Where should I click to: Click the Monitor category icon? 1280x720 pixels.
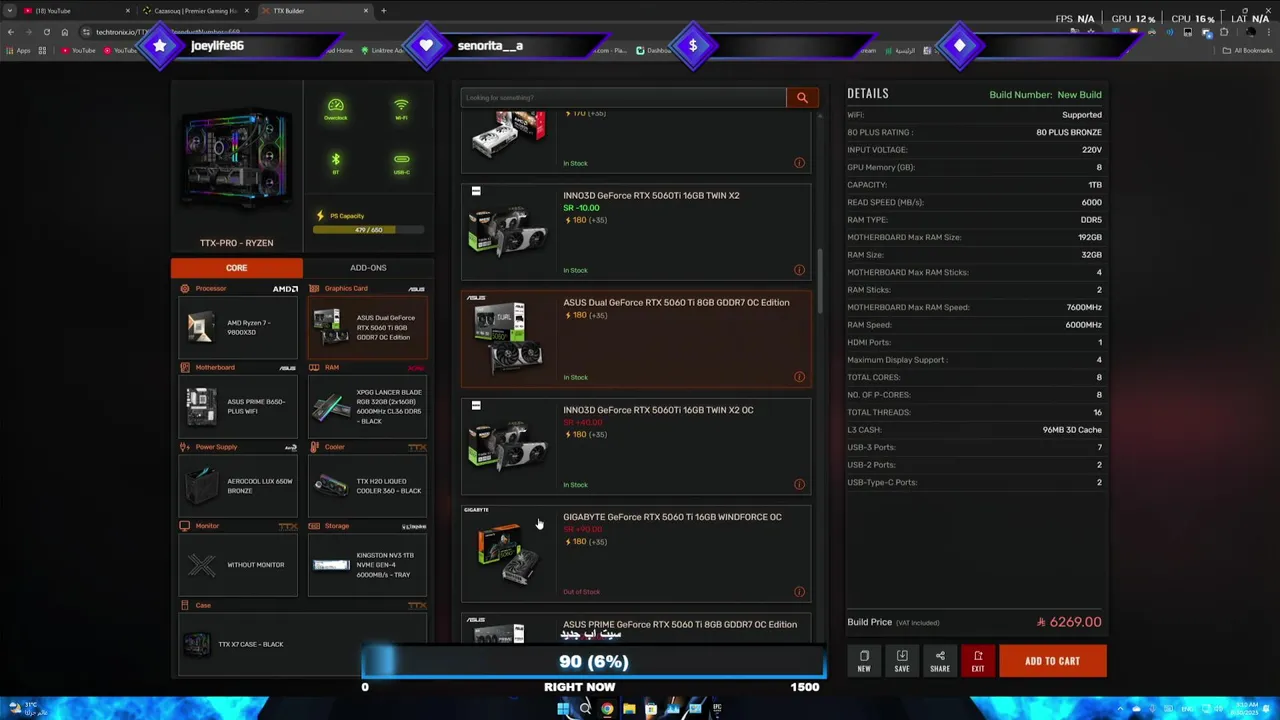pyautogui.click(x=185, y=526)
